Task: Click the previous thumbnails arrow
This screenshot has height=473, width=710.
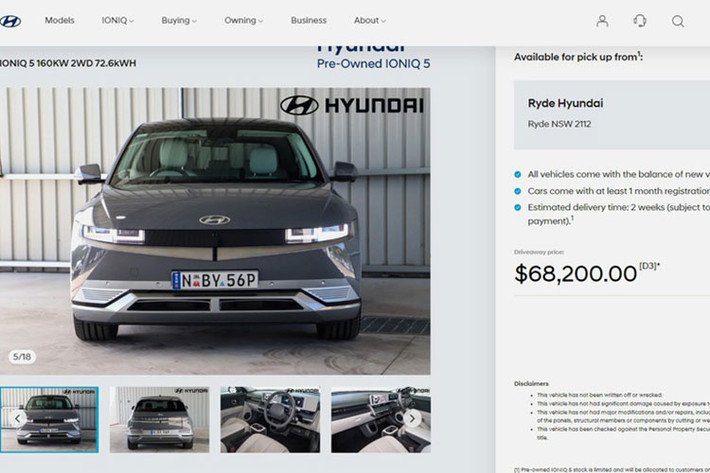Action: pos(18,419)
